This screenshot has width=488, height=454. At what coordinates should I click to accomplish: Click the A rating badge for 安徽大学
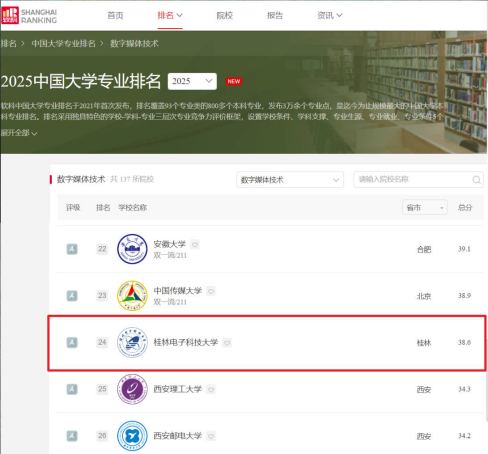(72, 249)
